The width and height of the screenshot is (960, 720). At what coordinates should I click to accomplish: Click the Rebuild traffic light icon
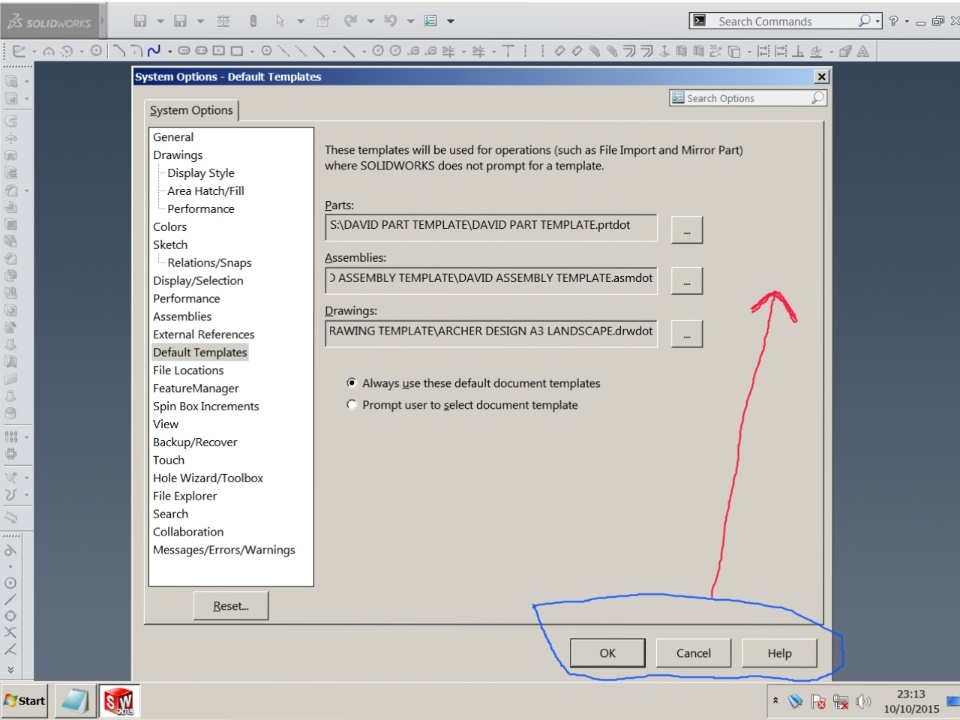pos(253,21)
